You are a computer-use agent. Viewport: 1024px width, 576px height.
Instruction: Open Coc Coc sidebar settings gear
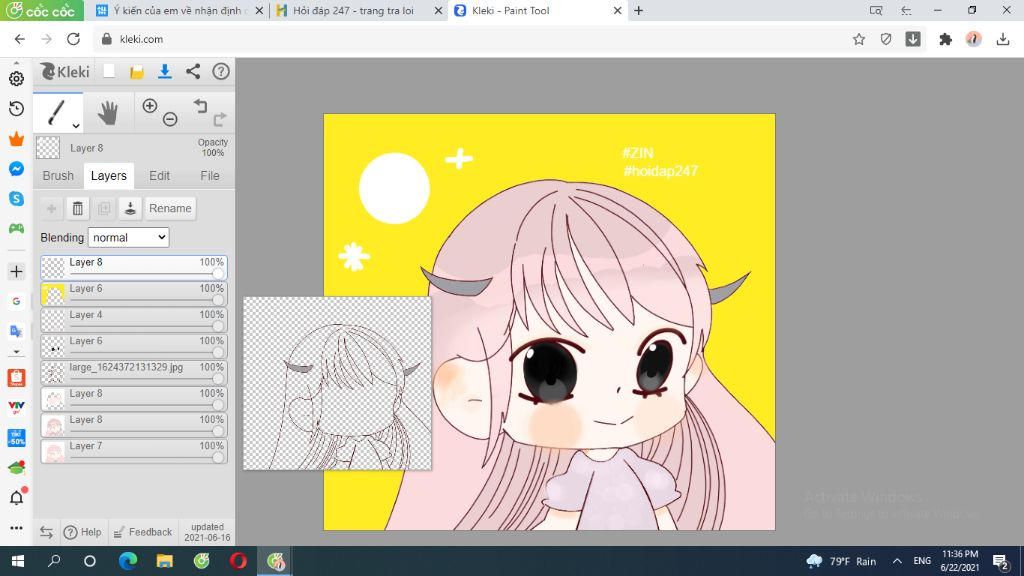point(16,78)
